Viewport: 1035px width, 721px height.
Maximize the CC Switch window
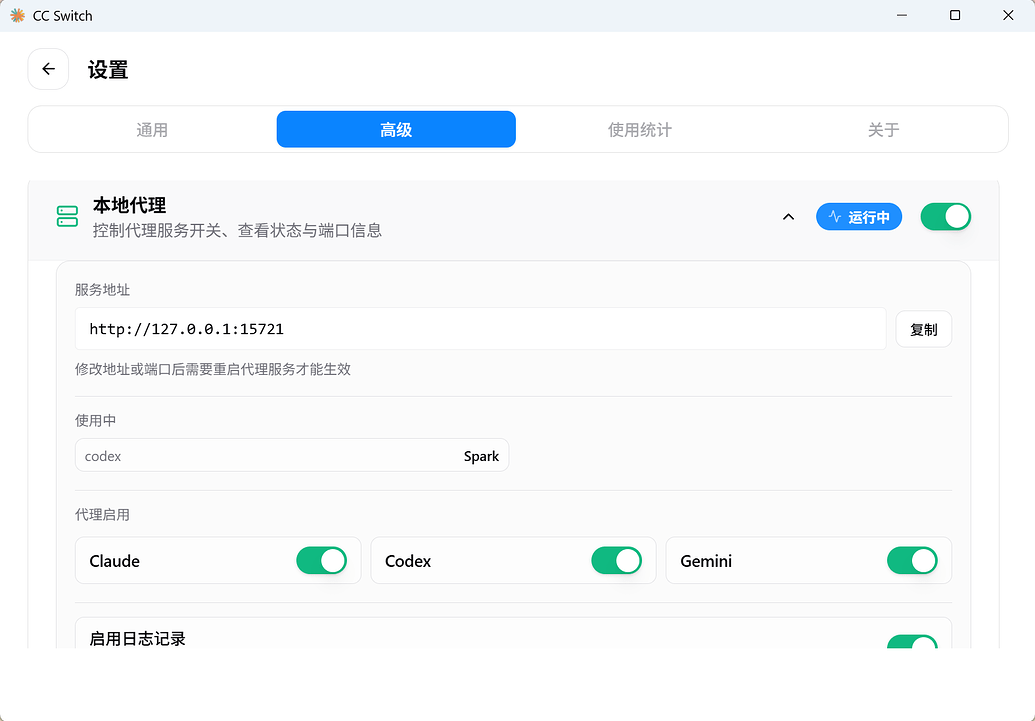(955, 15)
